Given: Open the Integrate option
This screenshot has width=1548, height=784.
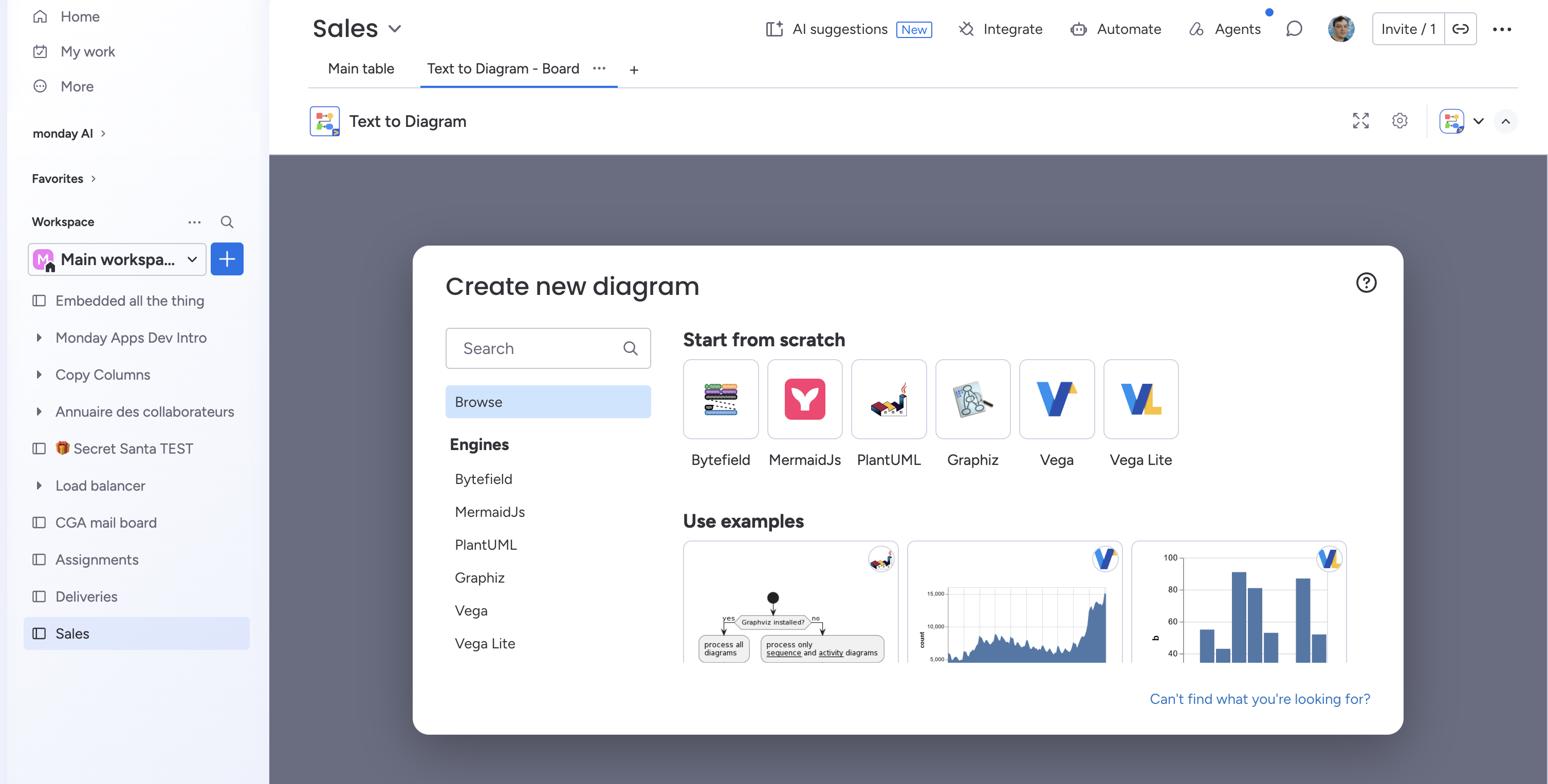Looking at the screenshot, I should (x=1001, y=29).
